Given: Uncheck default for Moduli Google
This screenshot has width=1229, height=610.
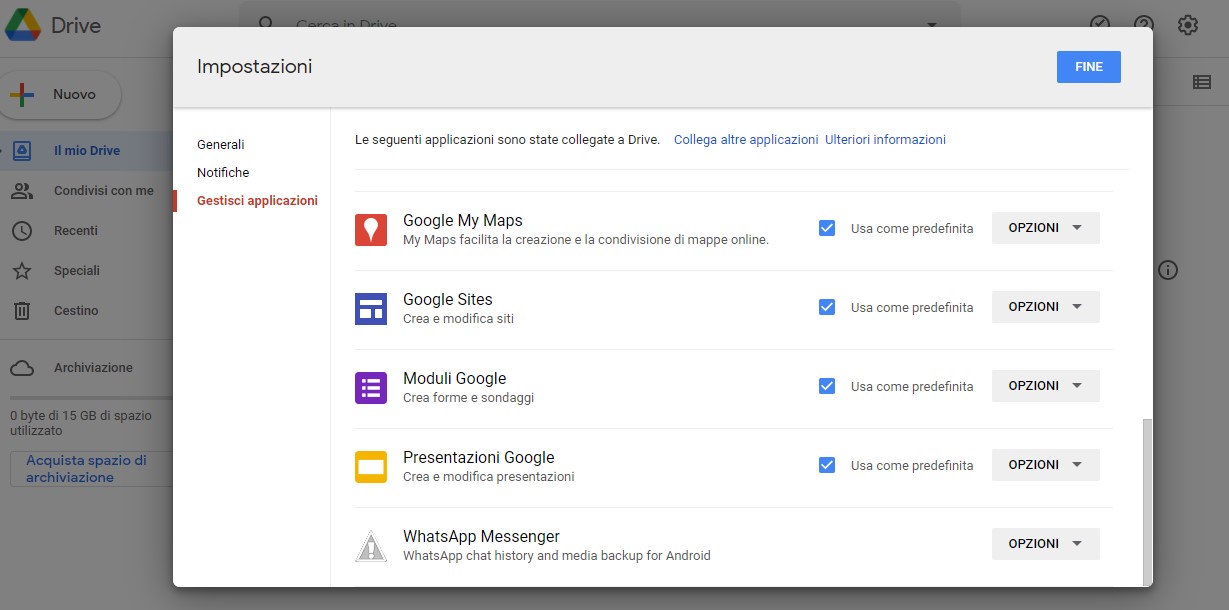Looking at the screenshot, I should pyautogui.click(x=827, y=386).
